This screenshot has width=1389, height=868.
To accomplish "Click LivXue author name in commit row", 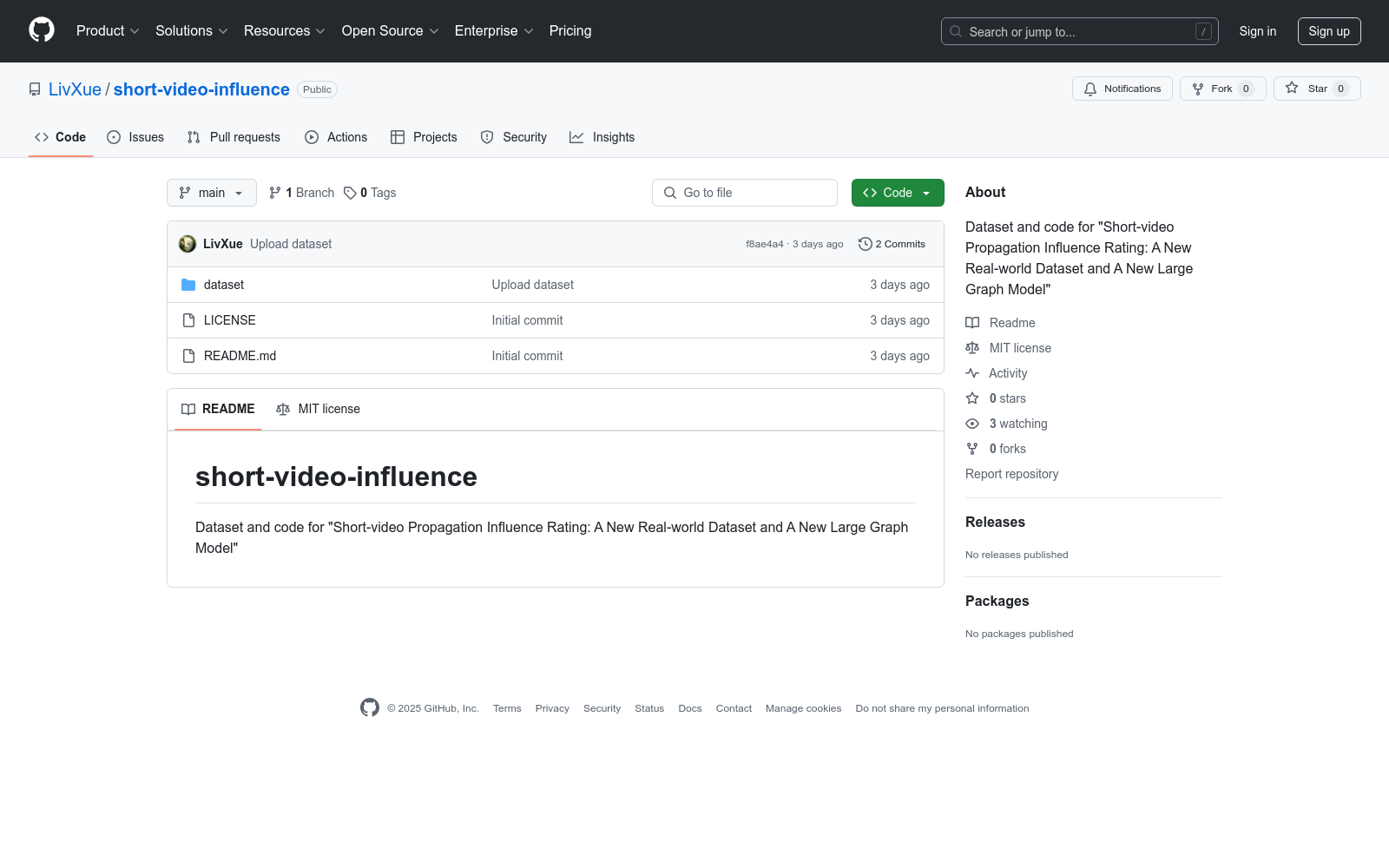I will (x=223, y=244).
